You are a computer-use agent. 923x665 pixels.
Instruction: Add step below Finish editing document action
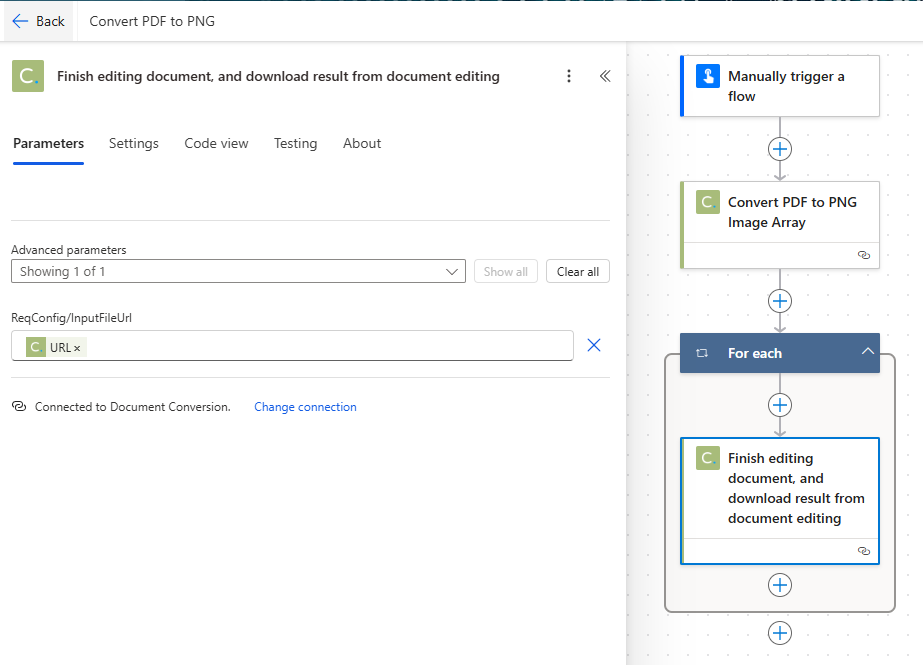tap(780, 585)
